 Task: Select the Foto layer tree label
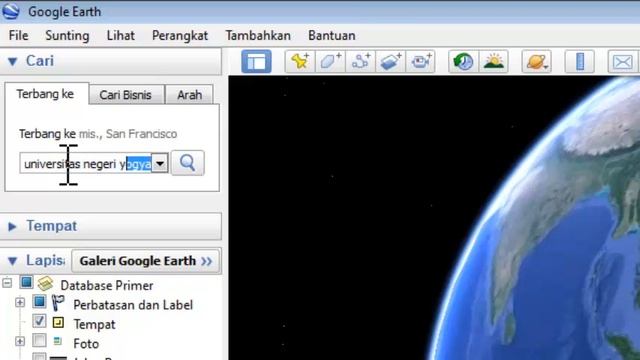[86, 344]
